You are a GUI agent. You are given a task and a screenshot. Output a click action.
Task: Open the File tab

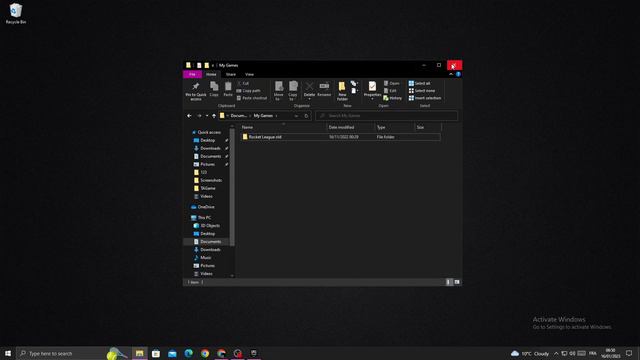point(192,74)
